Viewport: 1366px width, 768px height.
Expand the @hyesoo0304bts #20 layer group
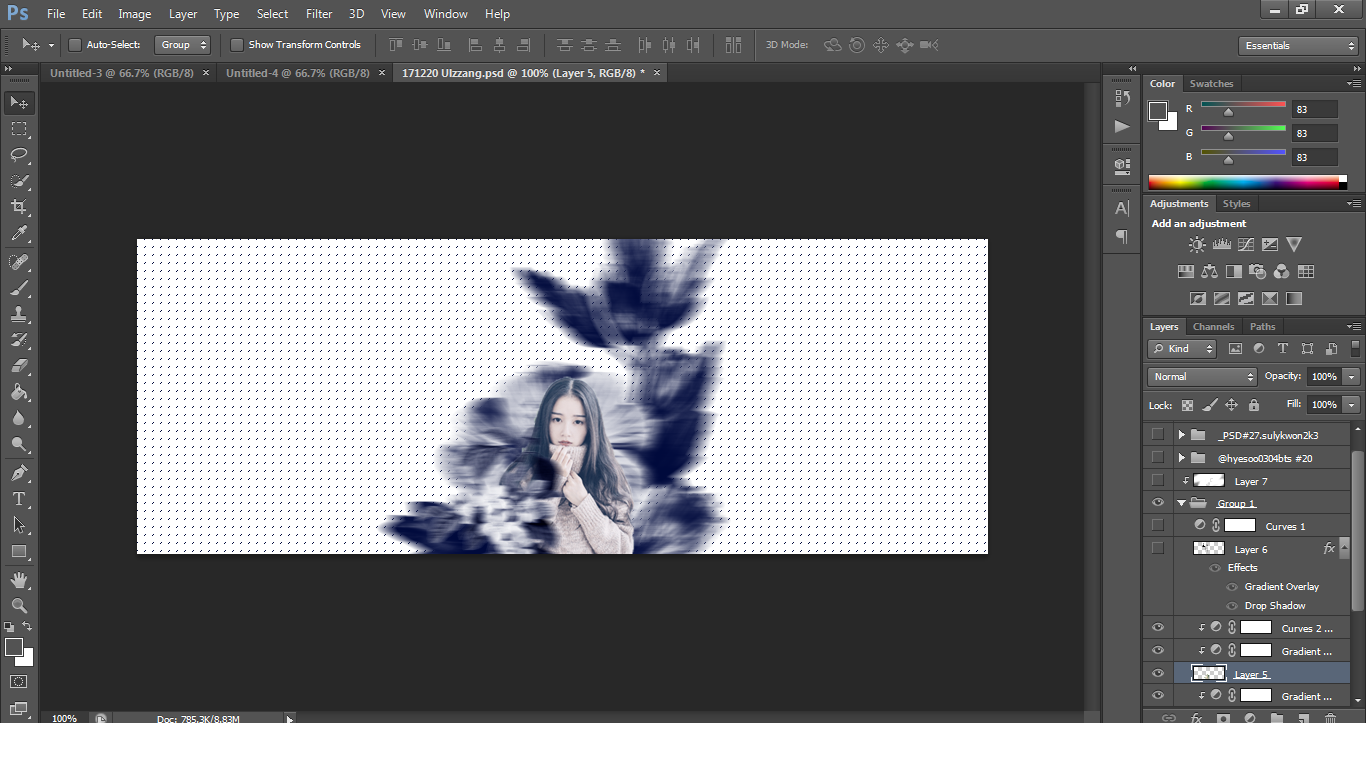click(x=1181, y=458)
